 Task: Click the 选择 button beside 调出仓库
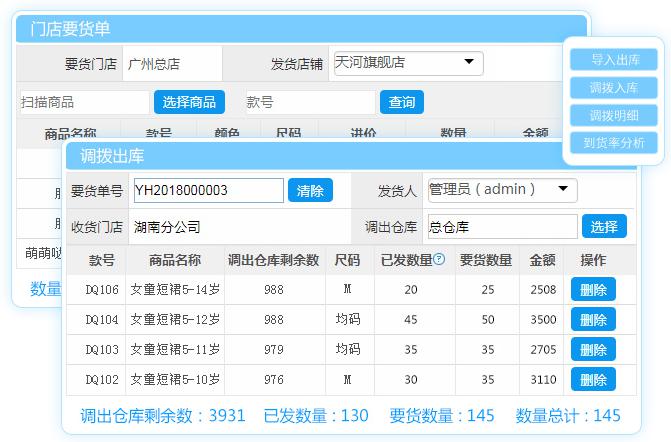pyautogui.click(x=604, y=226)
